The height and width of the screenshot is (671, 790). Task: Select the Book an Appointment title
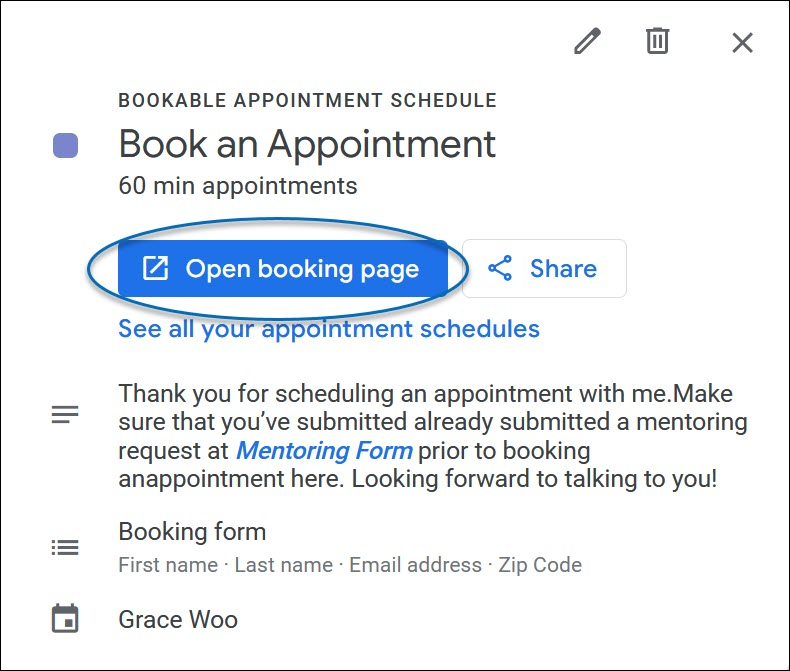[x=307, y=144]
